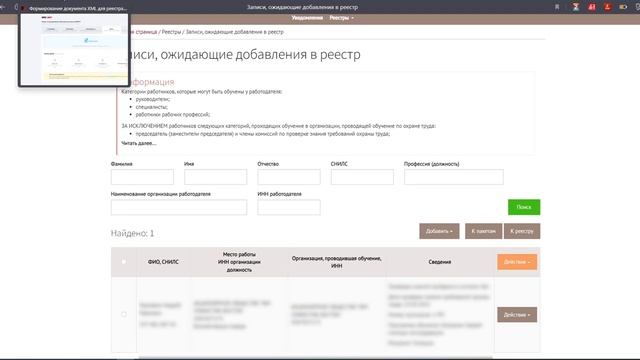Click the 'Читать далее...' link
The image size is (640, 360).
click(138, 143)
